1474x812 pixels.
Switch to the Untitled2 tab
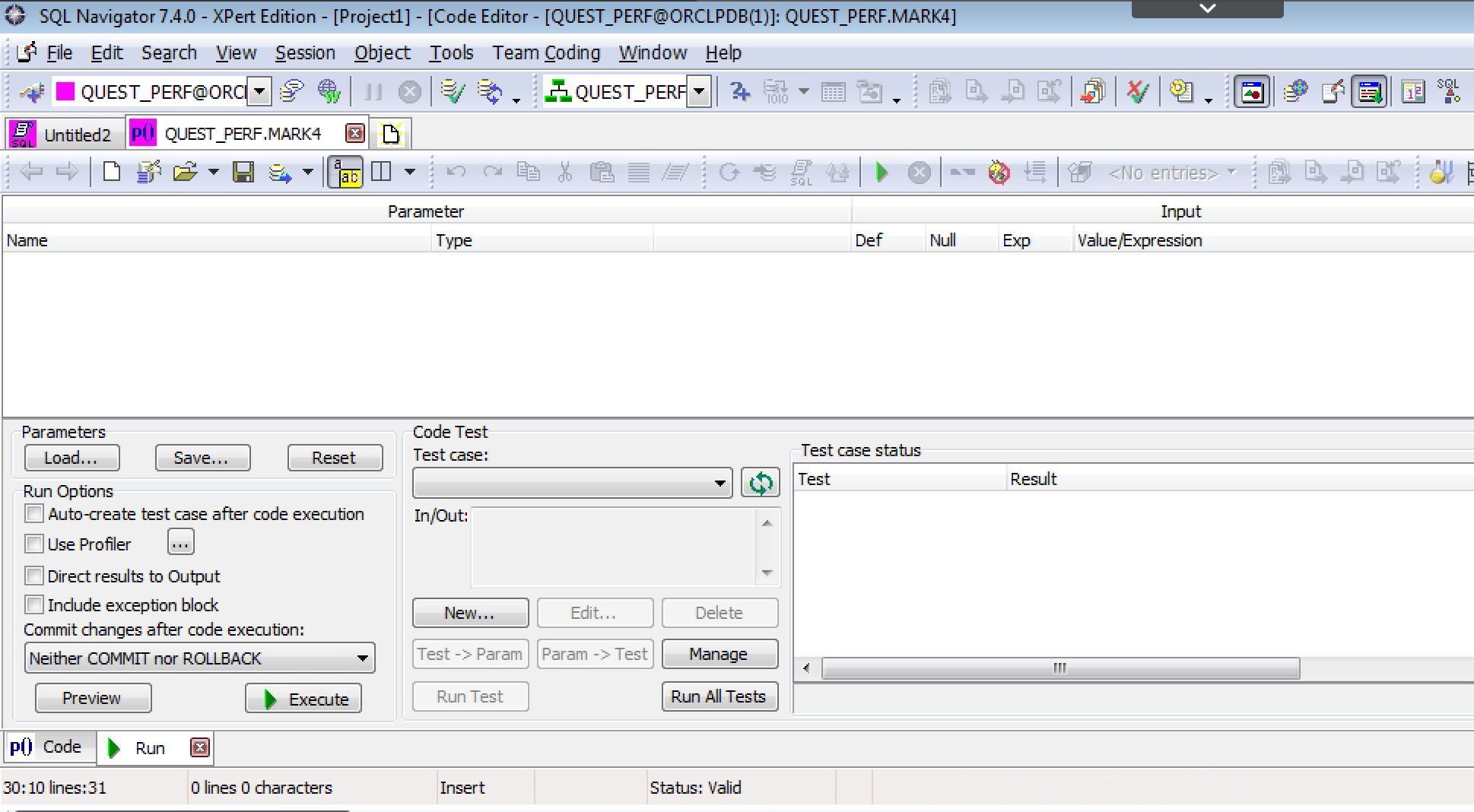click(x=65, y=135)
